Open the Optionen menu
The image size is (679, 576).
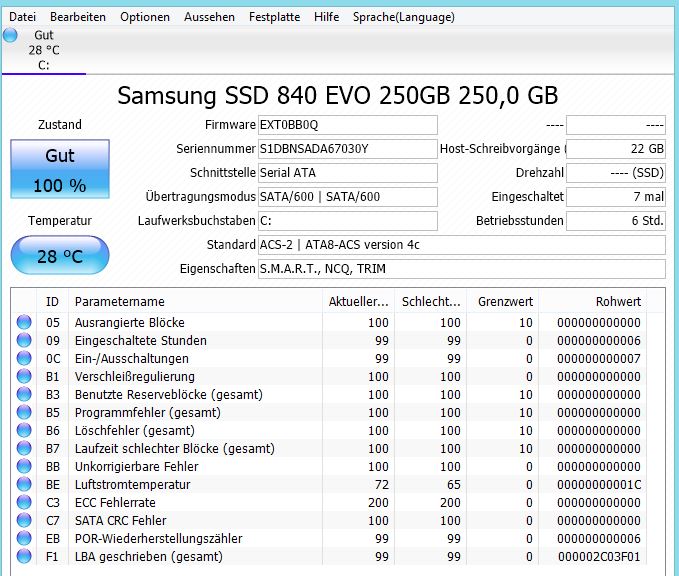[145, 17]
